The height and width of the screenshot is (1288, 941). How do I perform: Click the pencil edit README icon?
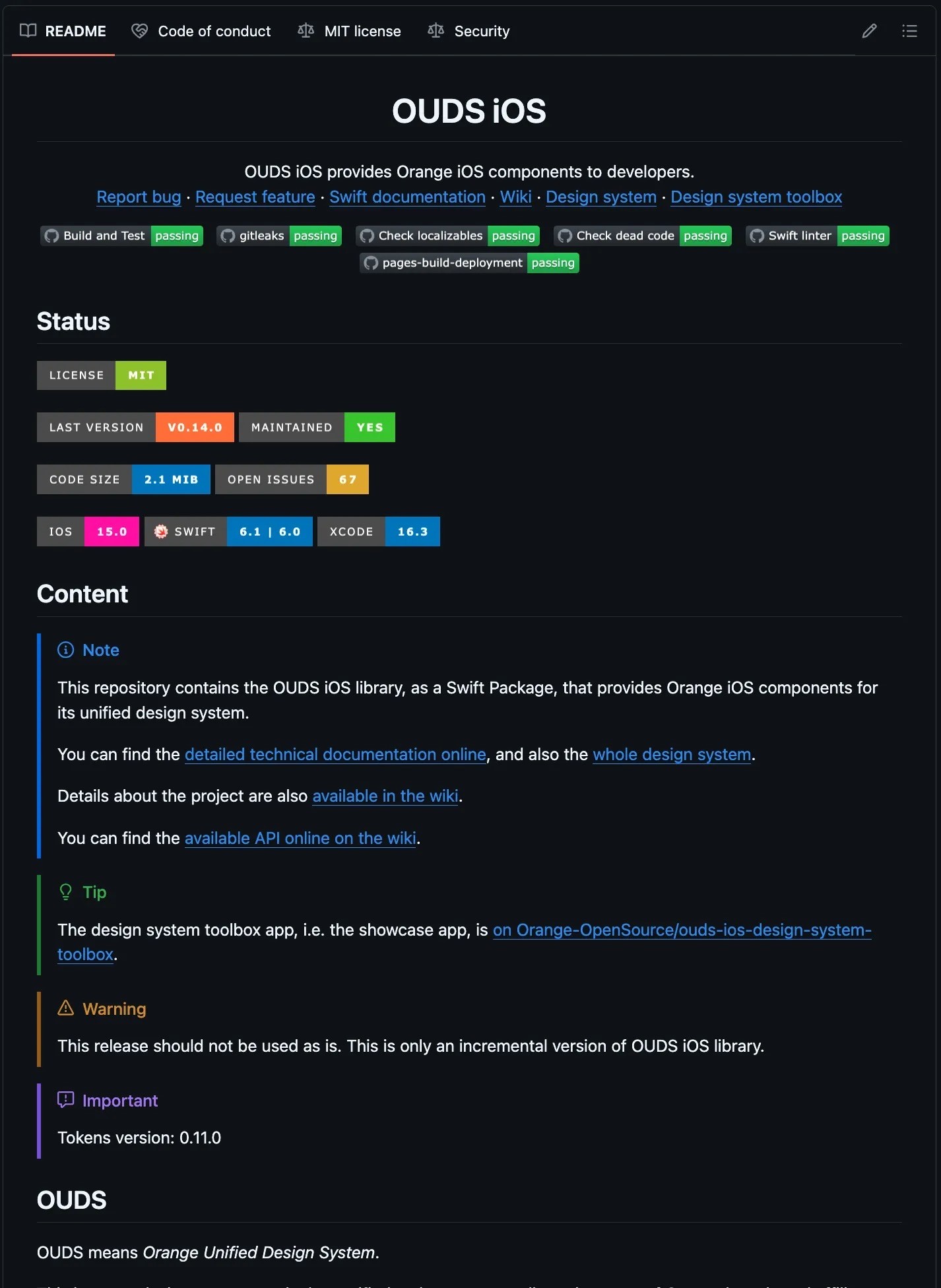[869, 31]
